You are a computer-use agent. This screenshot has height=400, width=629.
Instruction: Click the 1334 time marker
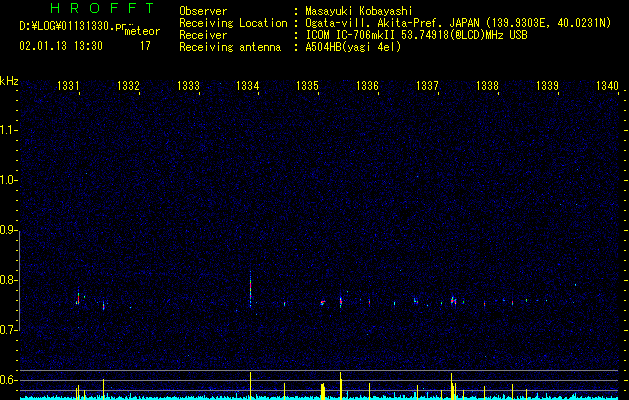248,86
